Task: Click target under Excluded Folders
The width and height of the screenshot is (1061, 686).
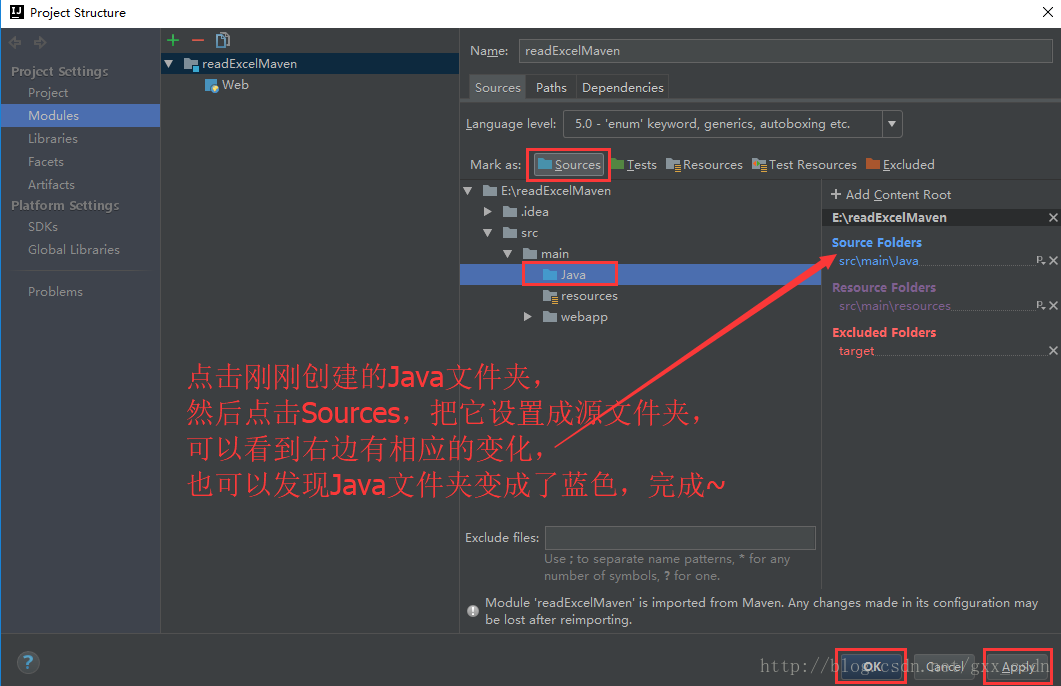Action: (856, 351)
